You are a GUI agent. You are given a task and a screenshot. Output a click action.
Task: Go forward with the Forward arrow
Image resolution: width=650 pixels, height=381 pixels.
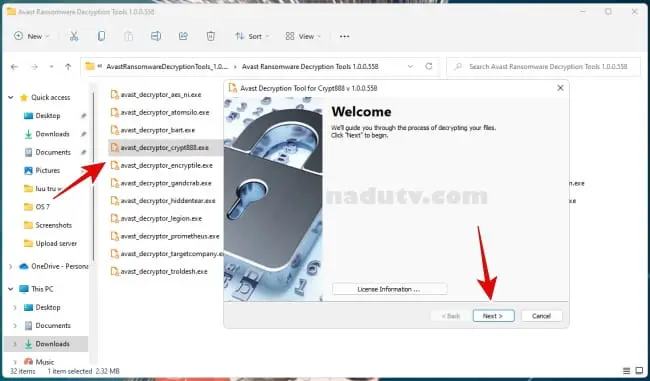pos(34,67)
